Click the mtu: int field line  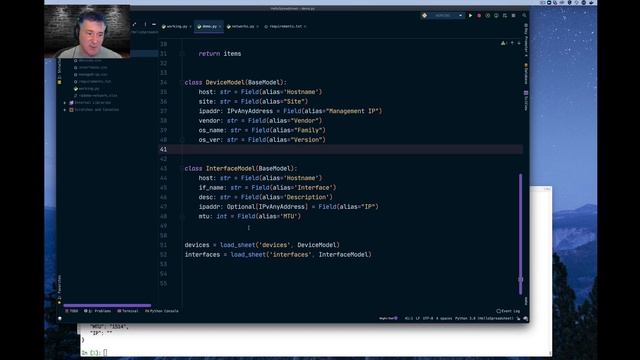(x=249, y=216)
